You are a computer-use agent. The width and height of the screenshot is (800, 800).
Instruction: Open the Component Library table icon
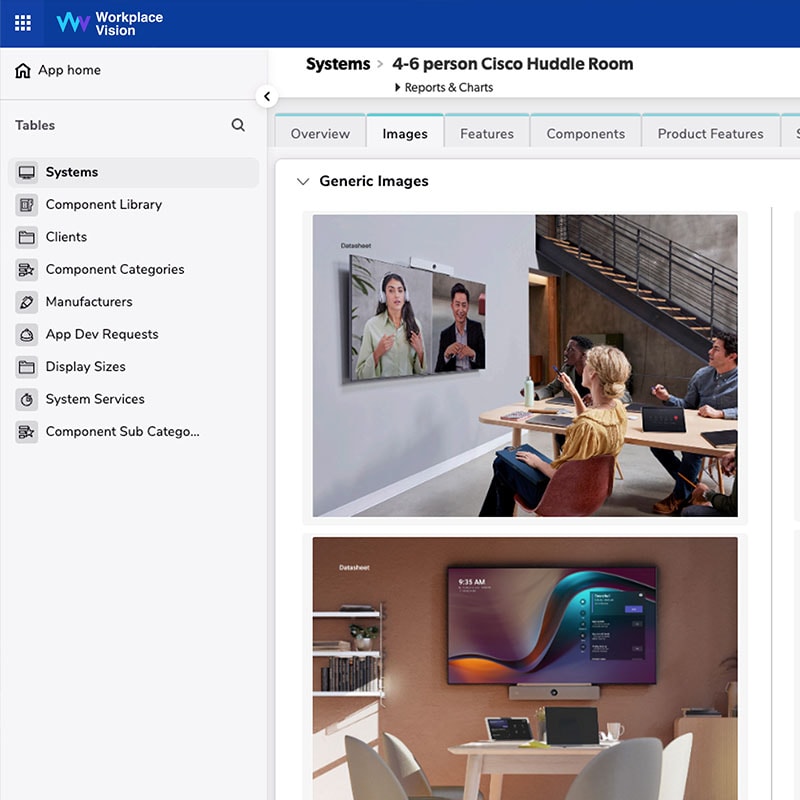[x=26, y=204]
